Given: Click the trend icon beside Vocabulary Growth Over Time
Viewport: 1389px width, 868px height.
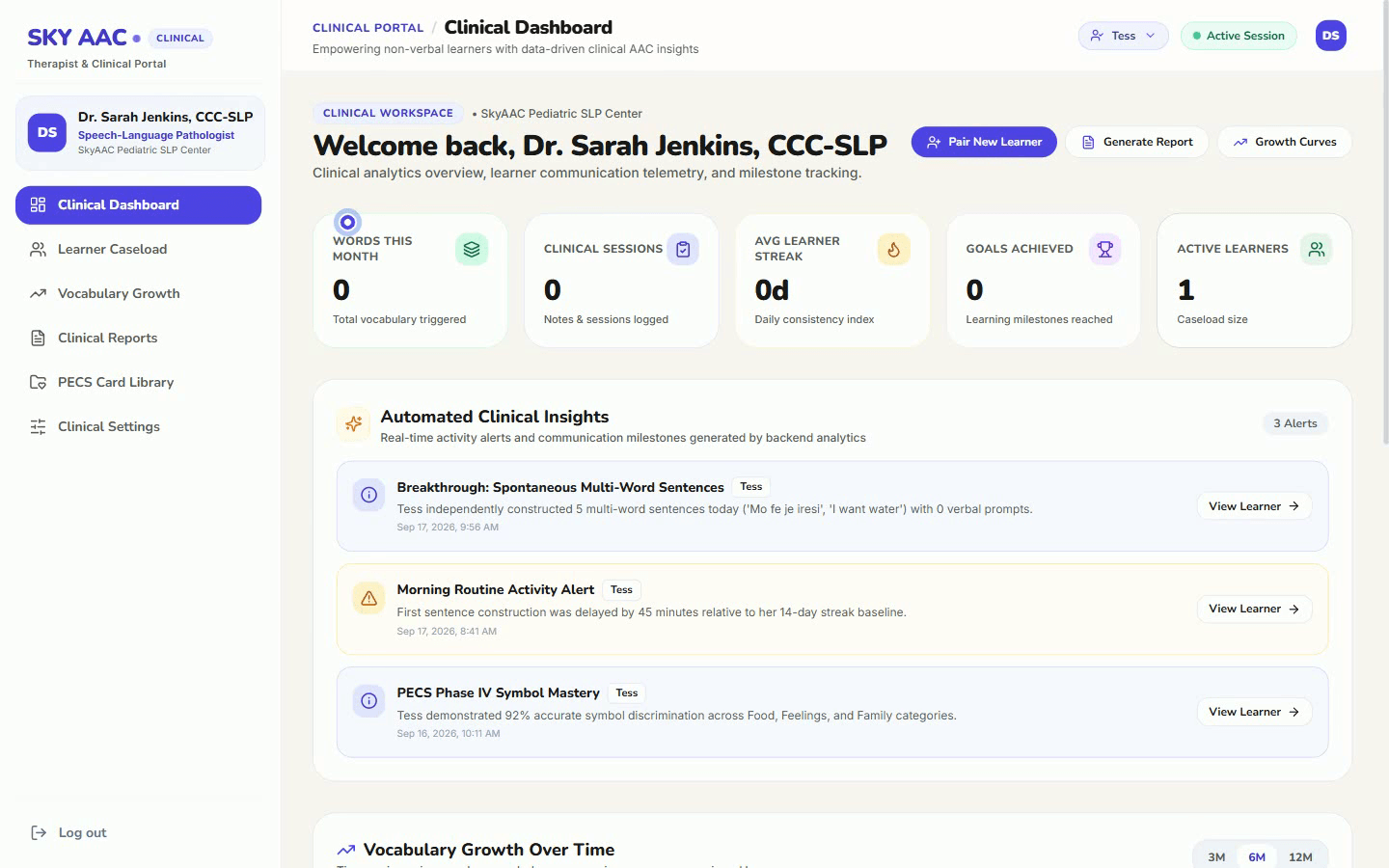Looking at the screenshot, I should 346,850.
